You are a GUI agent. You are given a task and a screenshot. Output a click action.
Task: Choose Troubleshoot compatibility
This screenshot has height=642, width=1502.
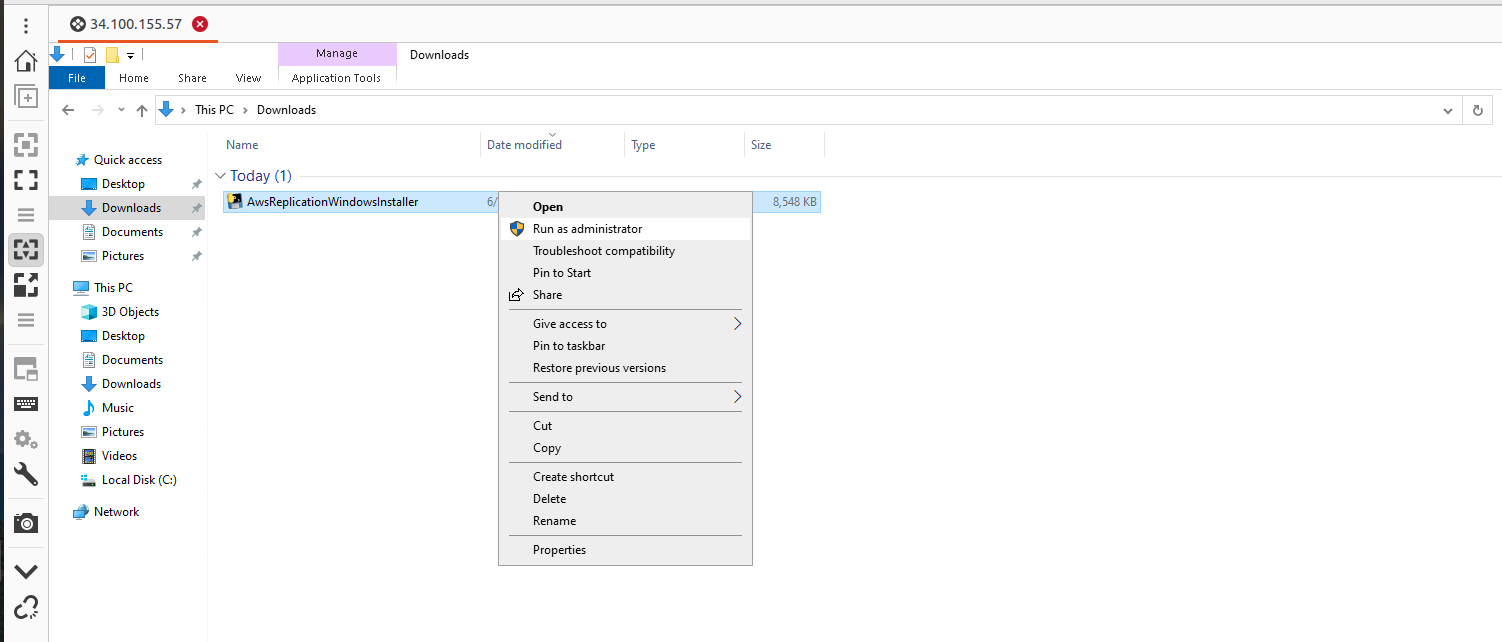tap(625, 251)
